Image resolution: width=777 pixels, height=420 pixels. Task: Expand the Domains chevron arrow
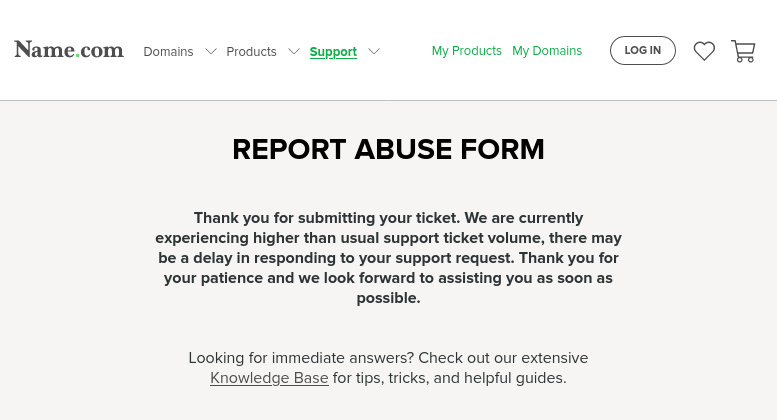click(211, 51)
